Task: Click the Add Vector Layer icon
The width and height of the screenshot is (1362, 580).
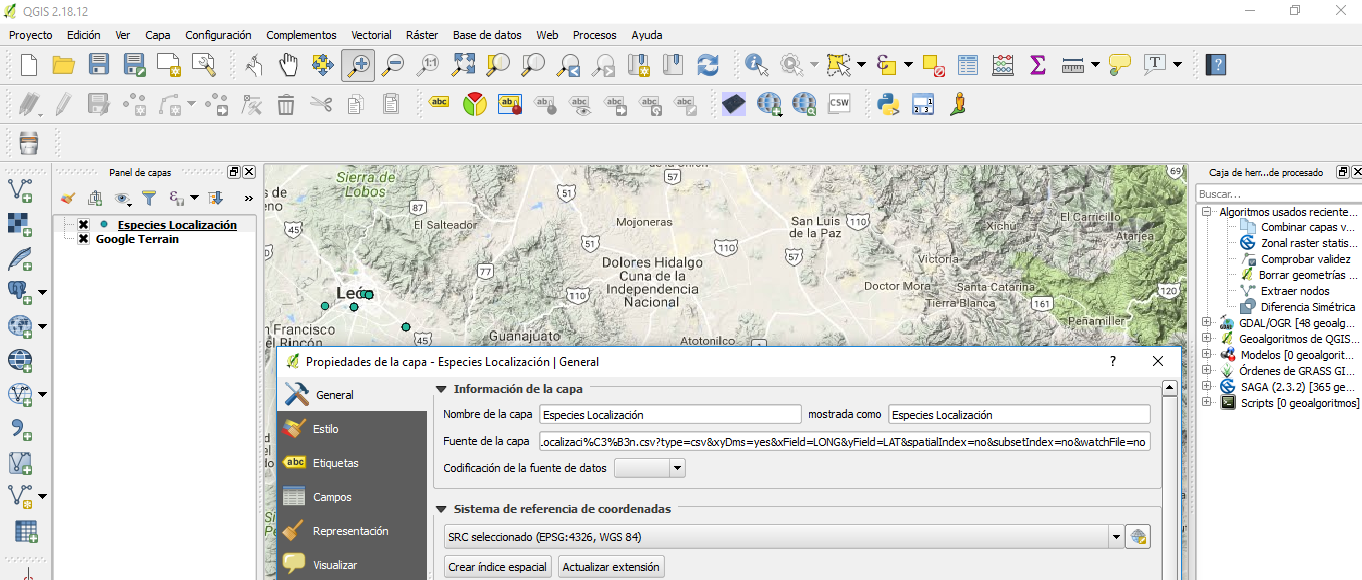Action: pos(20,189)
